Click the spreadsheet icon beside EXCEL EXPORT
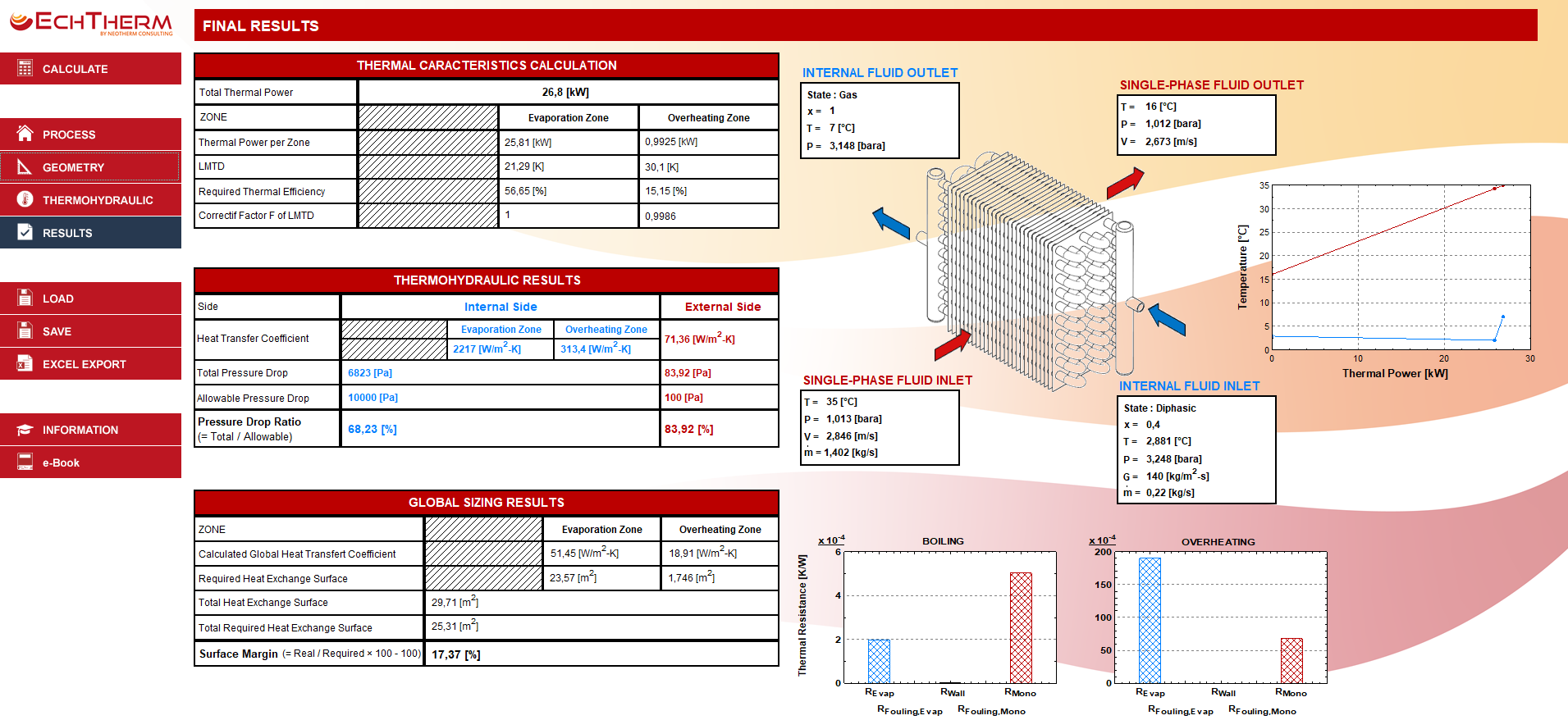The width and height of the screenshot is (1568, 720). pos(25,363)
